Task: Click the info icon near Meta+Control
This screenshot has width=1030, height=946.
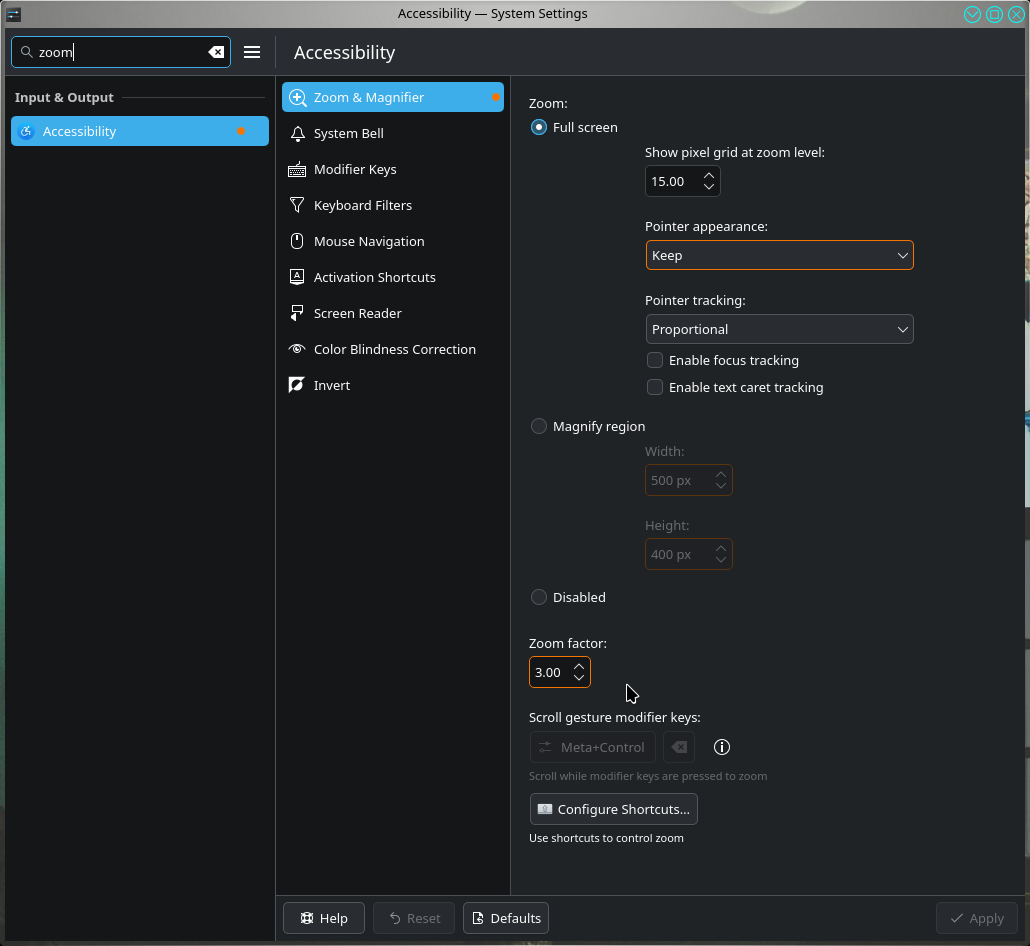Action: (x=722, y=747)
